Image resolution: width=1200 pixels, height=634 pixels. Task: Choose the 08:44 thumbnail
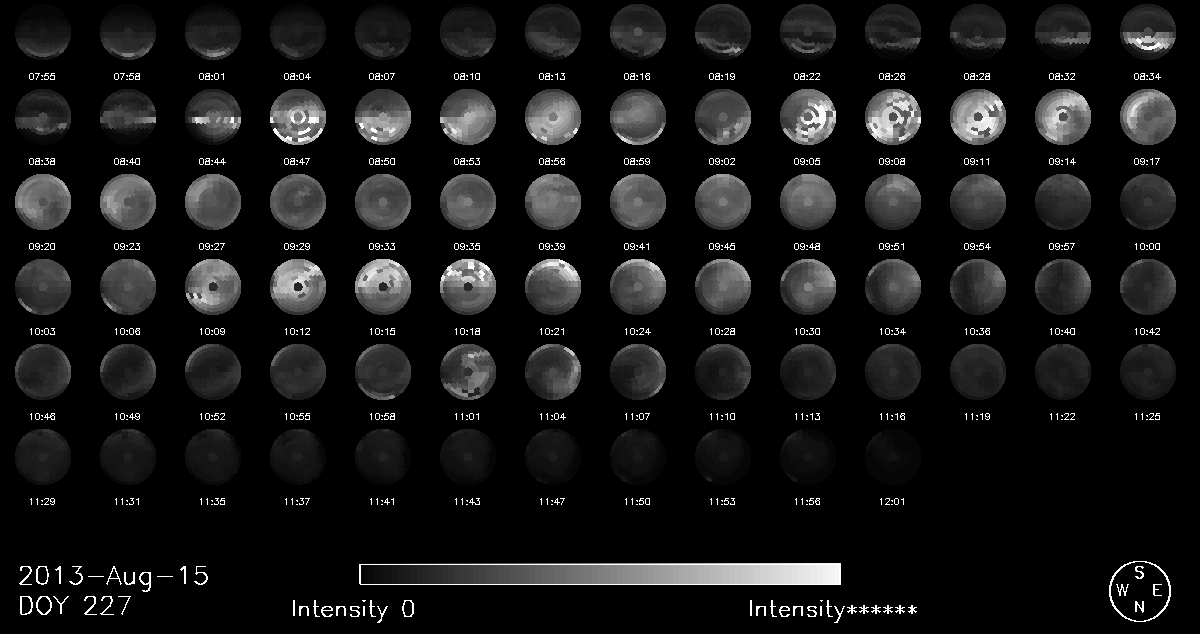pyautogui.click(x=212, y=117)
